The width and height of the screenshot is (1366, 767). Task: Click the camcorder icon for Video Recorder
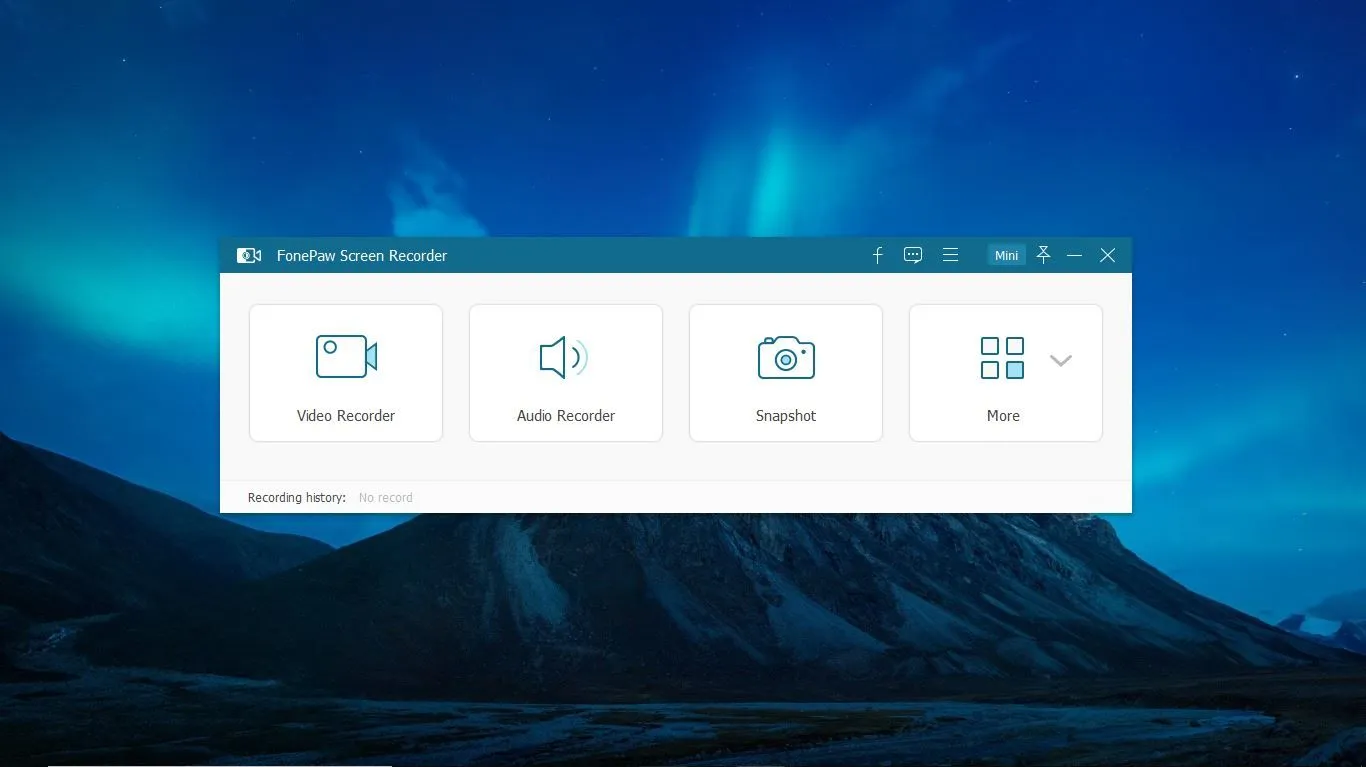(x=346, y=357)
